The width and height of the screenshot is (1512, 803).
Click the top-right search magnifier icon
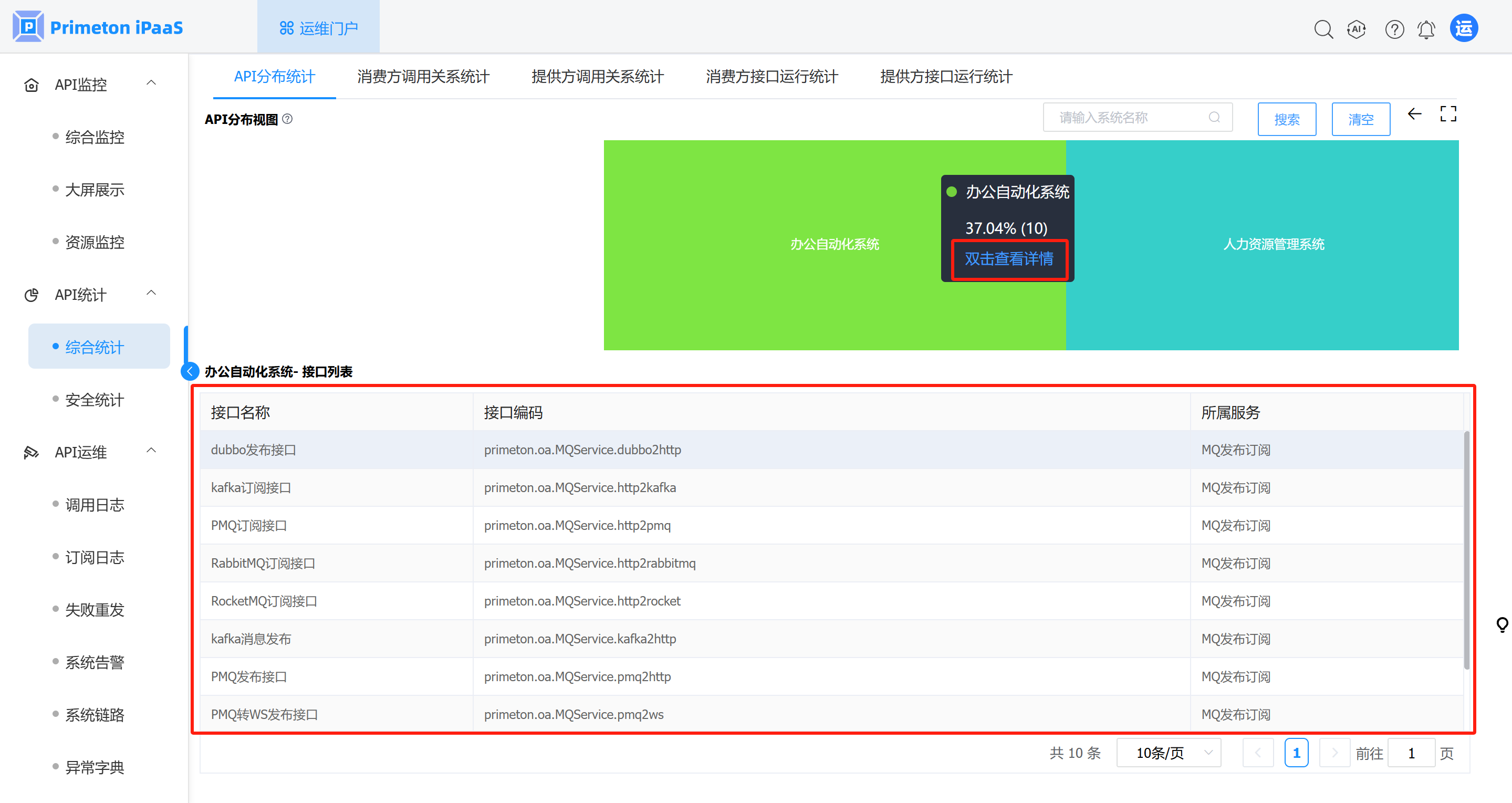point(1323,29)
